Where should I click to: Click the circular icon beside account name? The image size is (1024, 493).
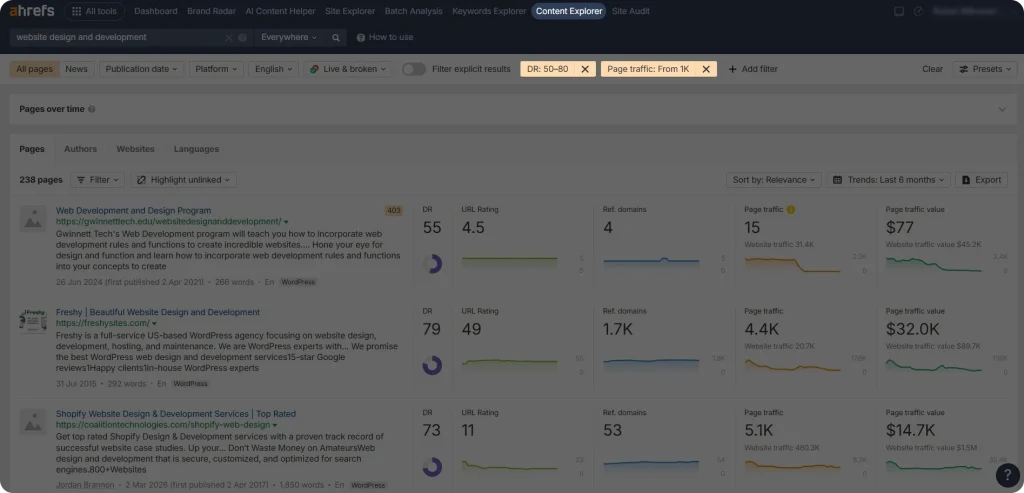918,11
